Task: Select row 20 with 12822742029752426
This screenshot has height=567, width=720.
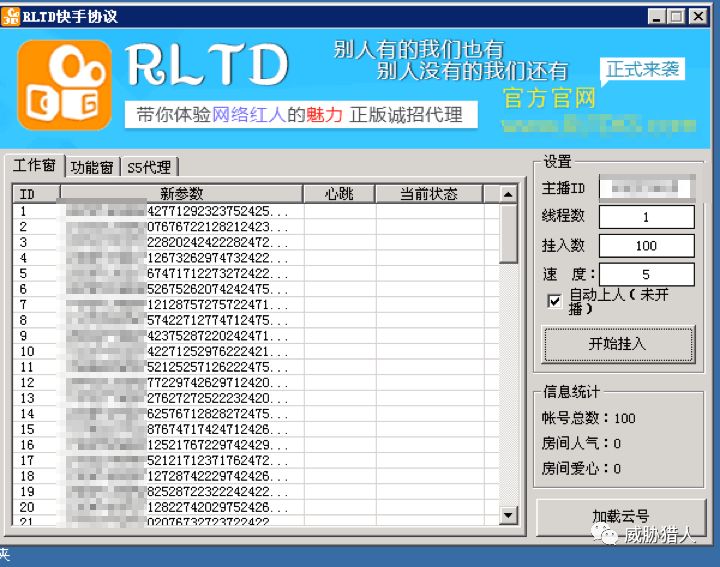Action: click(256, 508)
